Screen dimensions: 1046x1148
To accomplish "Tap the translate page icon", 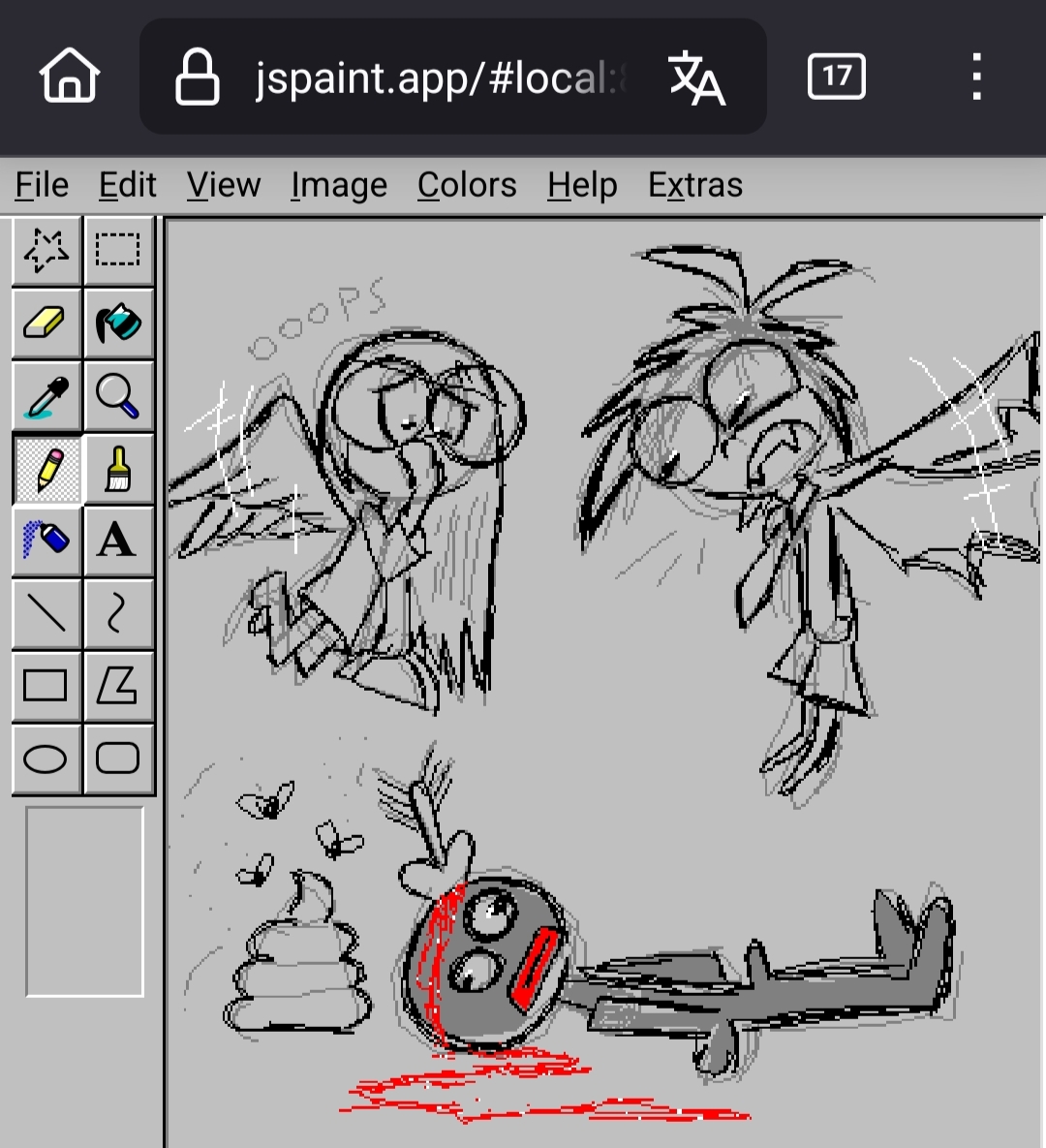I will pos(696,77).
